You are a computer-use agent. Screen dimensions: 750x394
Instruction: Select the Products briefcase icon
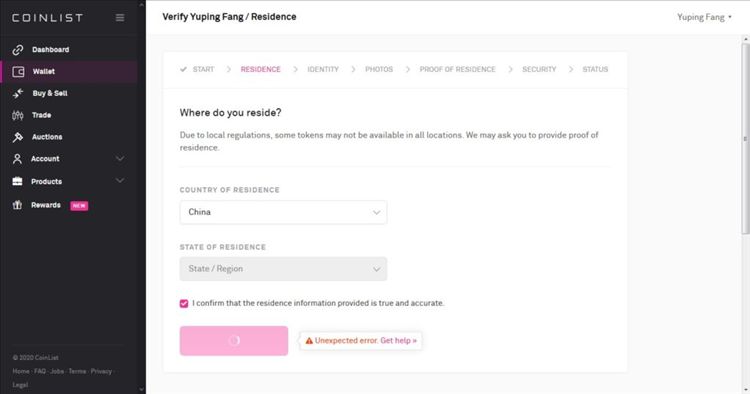click(17, 181)
